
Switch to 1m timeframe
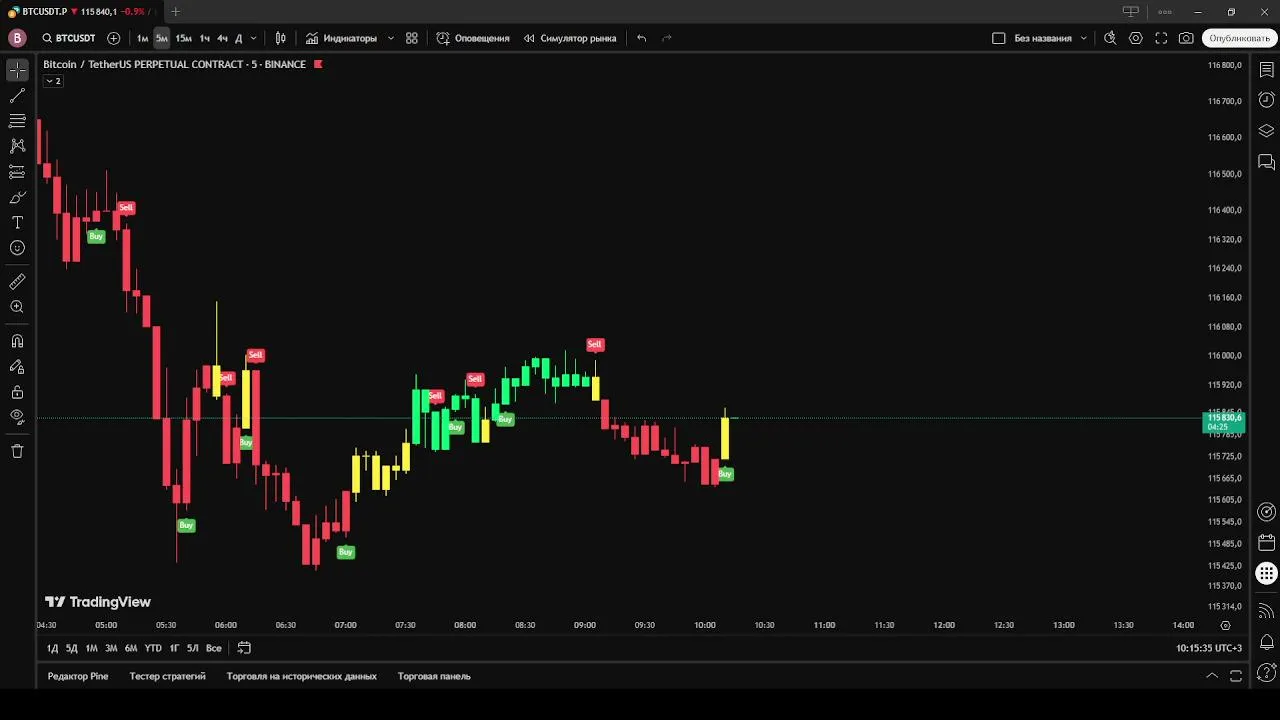coord(142,38)
